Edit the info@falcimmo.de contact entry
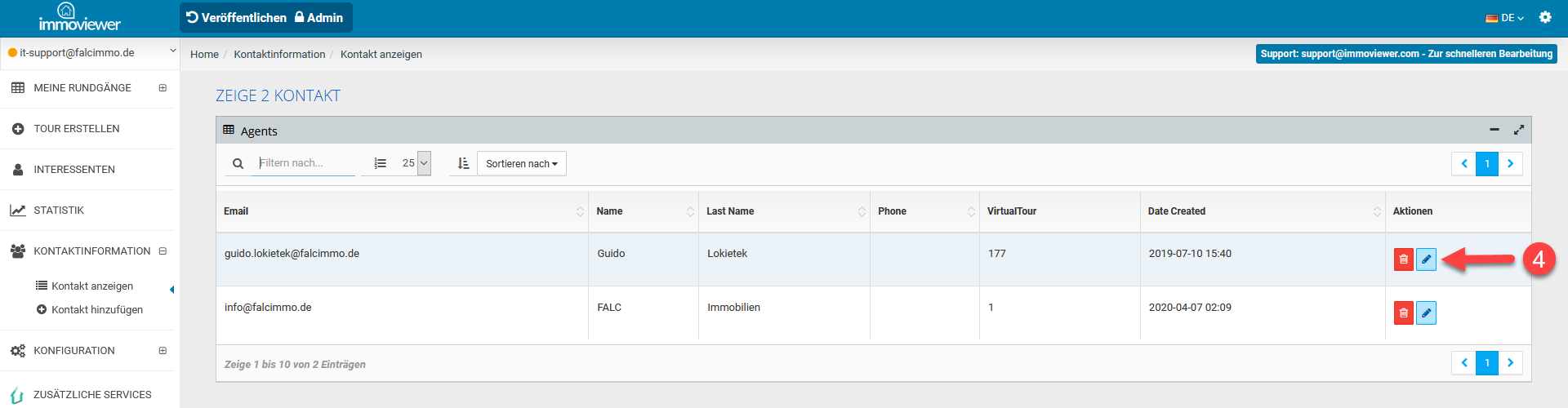The width and height of the screenshot is (1568, 408). coord(1426,313)
